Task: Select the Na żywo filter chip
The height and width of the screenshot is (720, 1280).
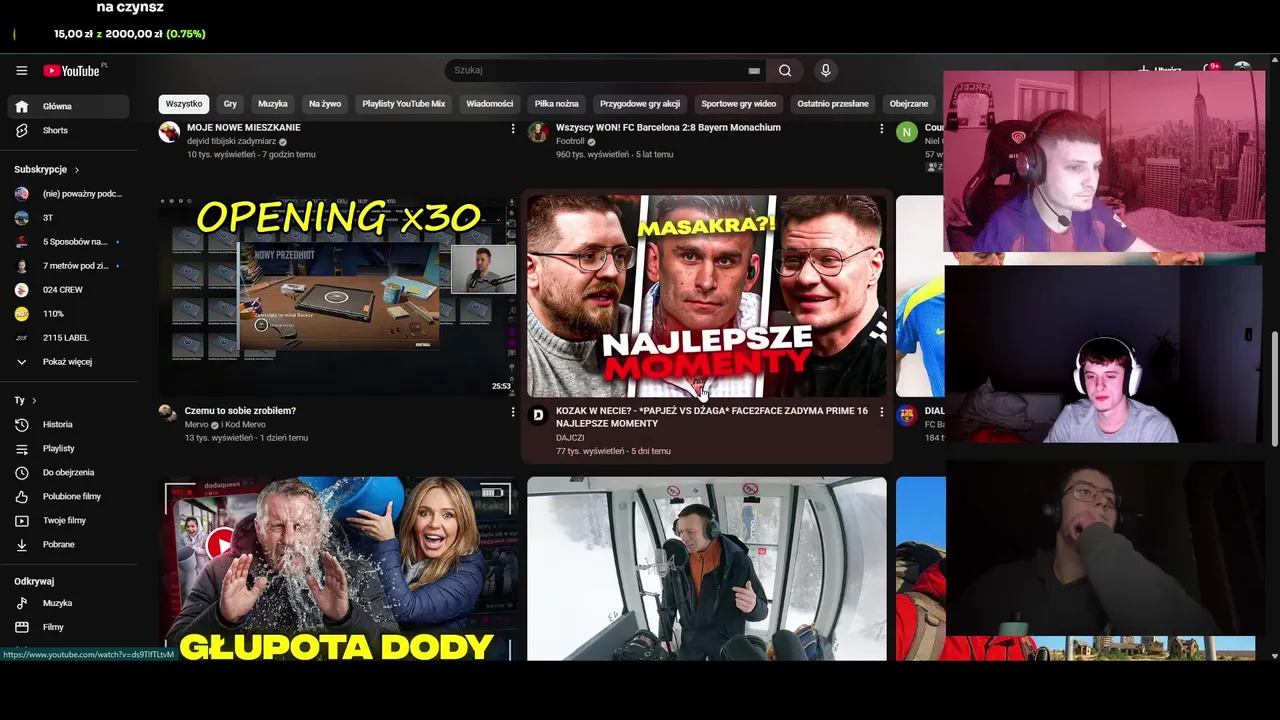Action: coord(325,104)
